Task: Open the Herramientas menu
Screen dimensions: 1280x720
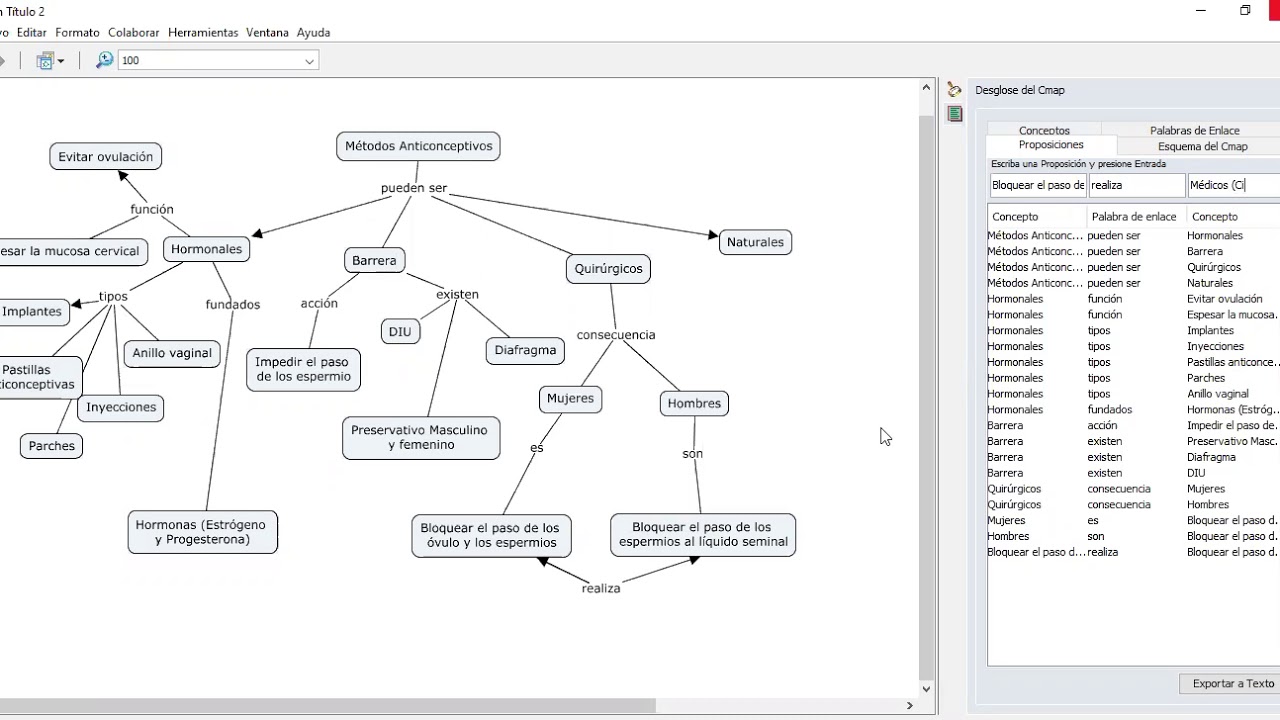Action: coord(203,33)
